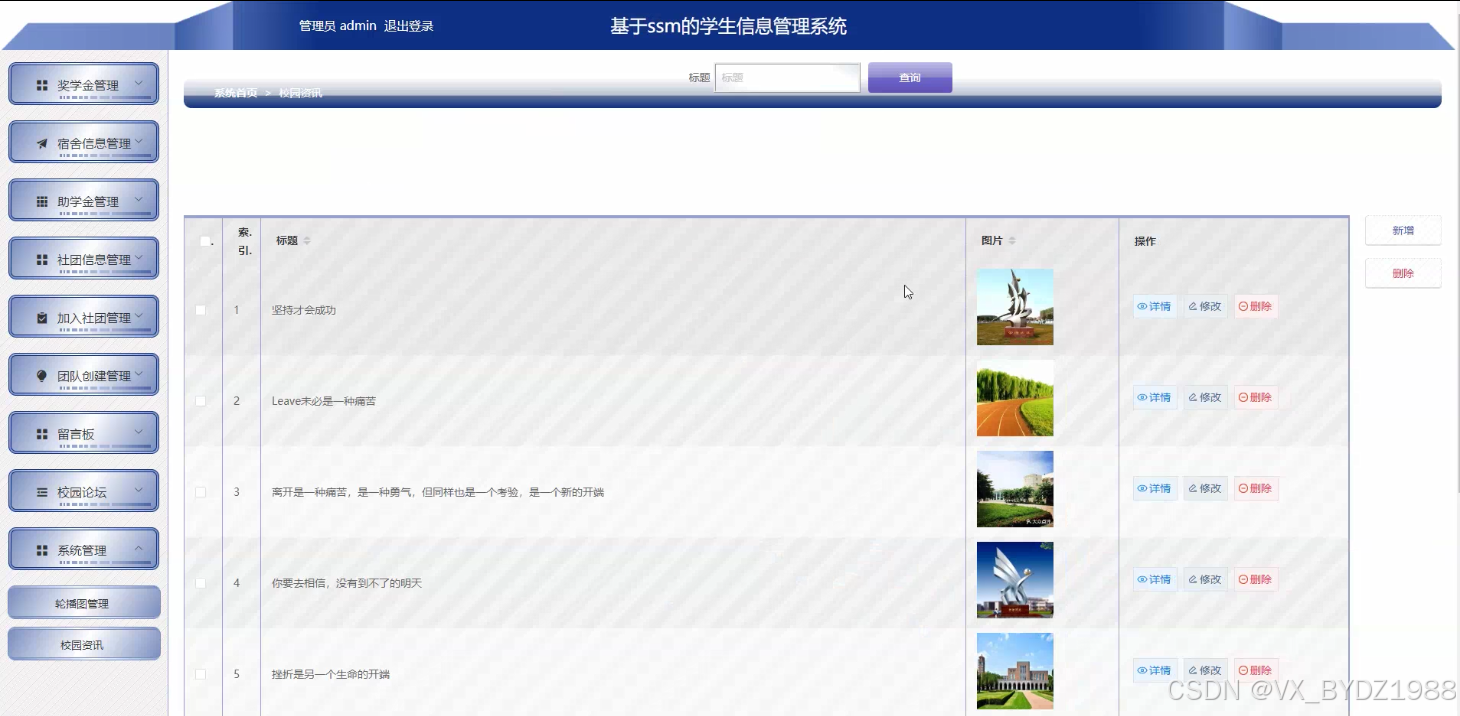Click the delete circle icon in row 3

(x=1243, y=489)
